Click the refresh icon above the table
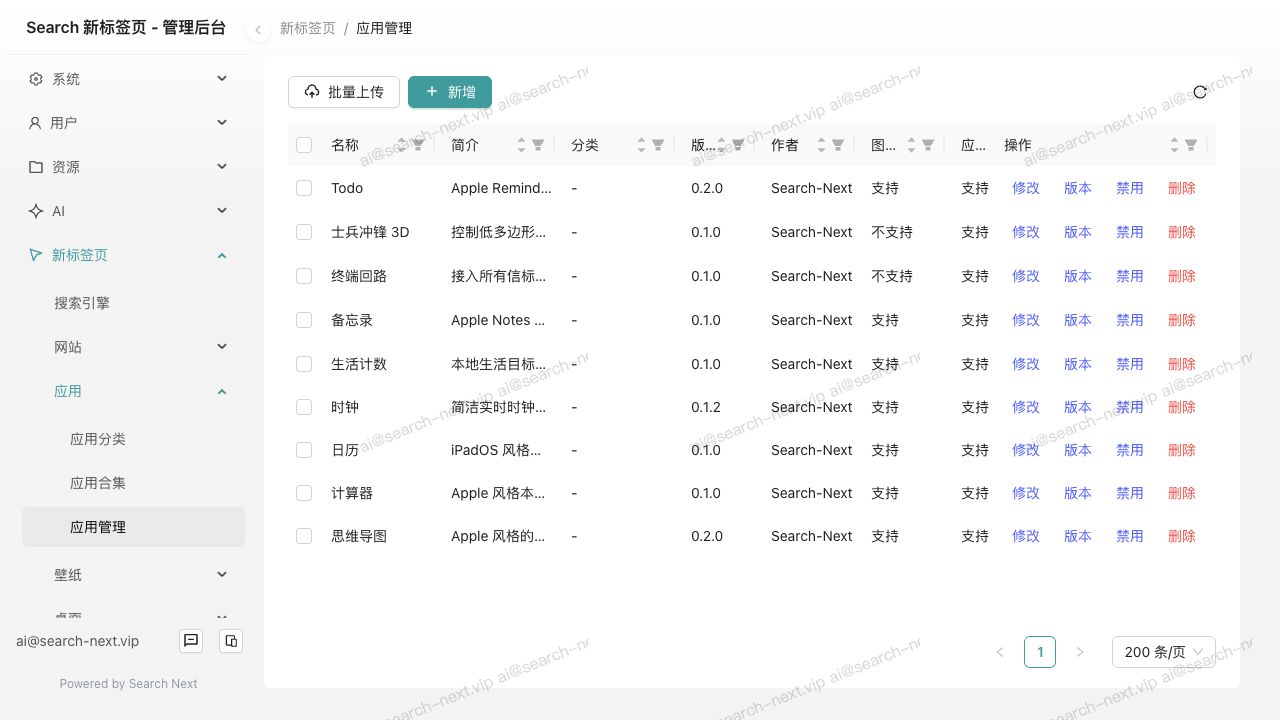The width and height of the screenshot is (1280, 720). coord(1200,92)
